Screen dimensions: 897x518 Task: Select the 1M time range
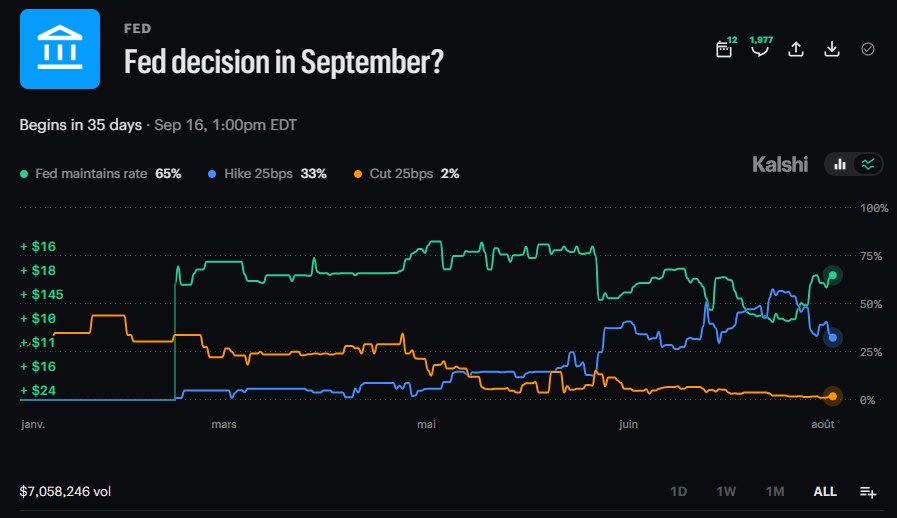[775, 492]
